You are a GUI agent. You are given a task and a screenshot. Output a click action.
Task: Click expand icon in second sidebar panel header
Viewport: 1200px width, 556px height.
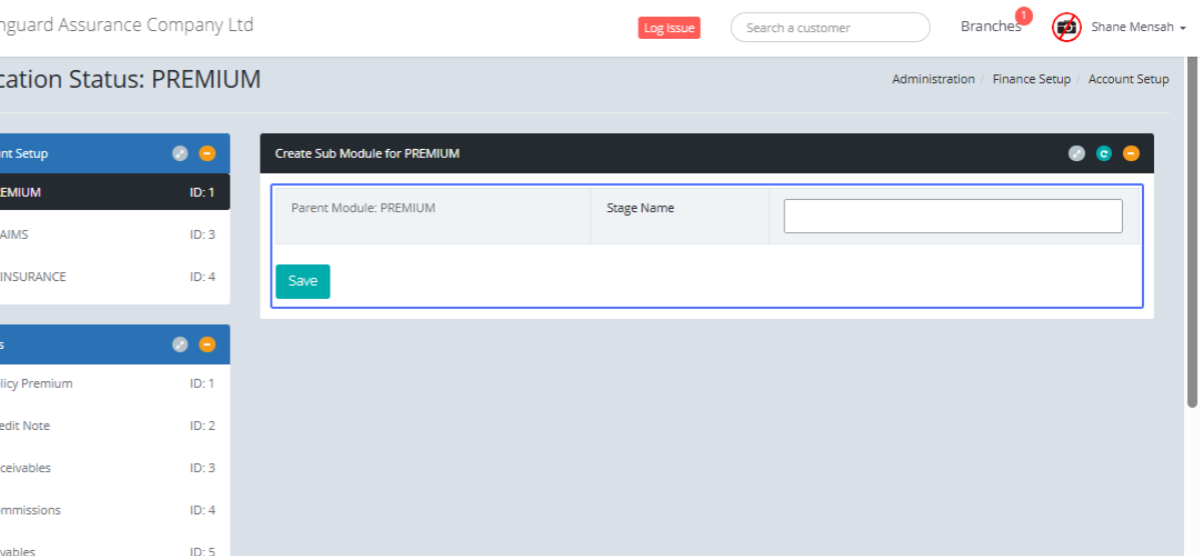pyautogui.click(x=180, y=344)
